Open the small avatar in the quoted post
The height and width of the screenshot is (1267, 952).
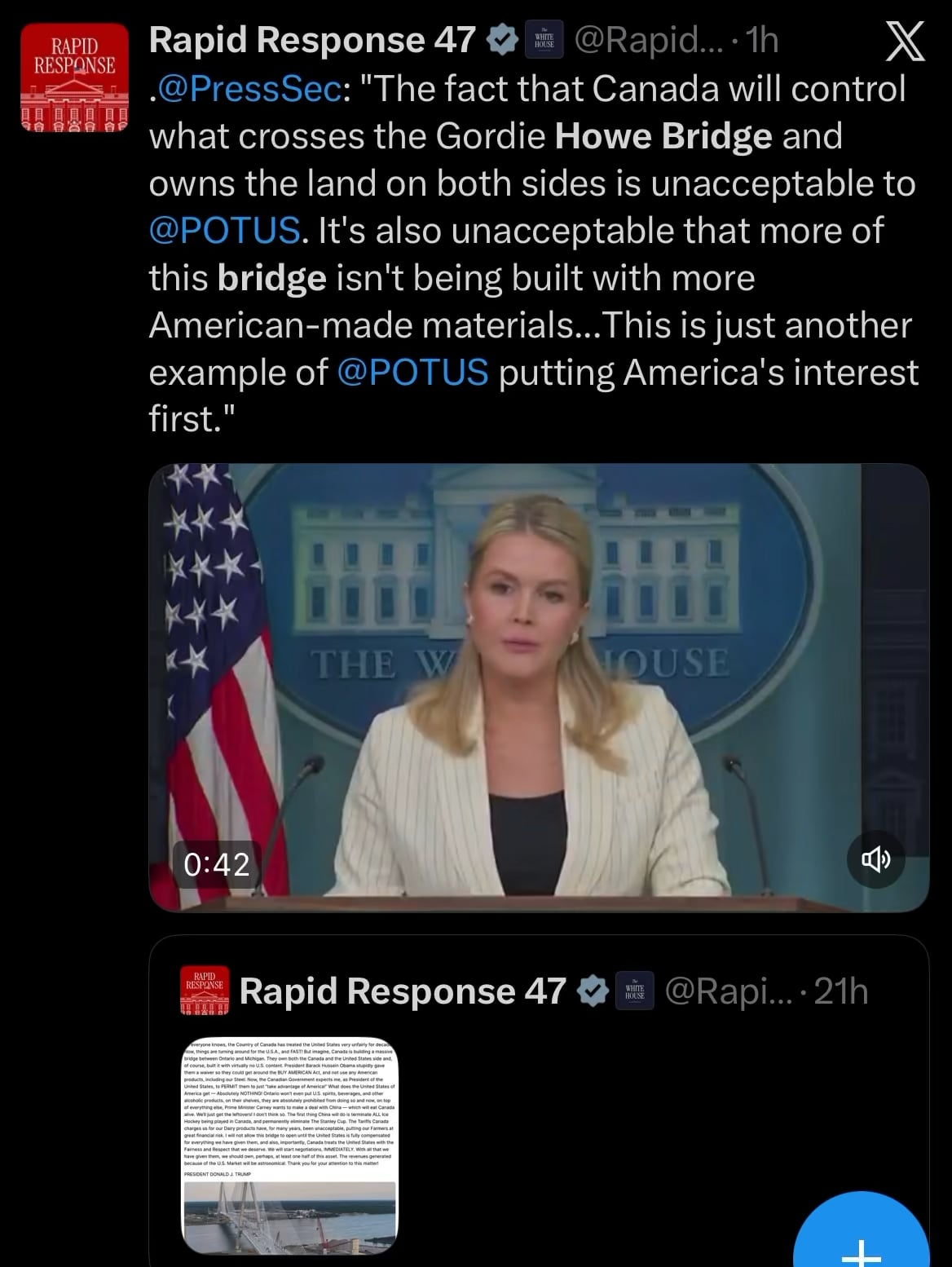coord(204,991)
